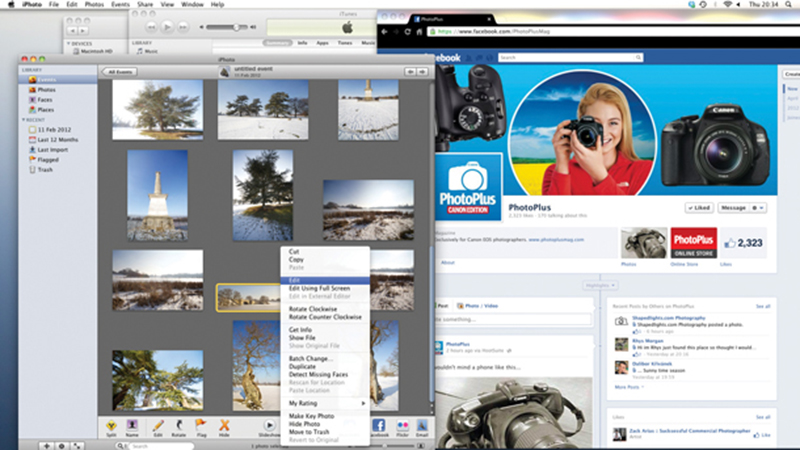The width and height of the screenshot is (800, 450).
Task: Open the Photos menu in menu bar
Action: pyautogui.click(x=94, y=4)
